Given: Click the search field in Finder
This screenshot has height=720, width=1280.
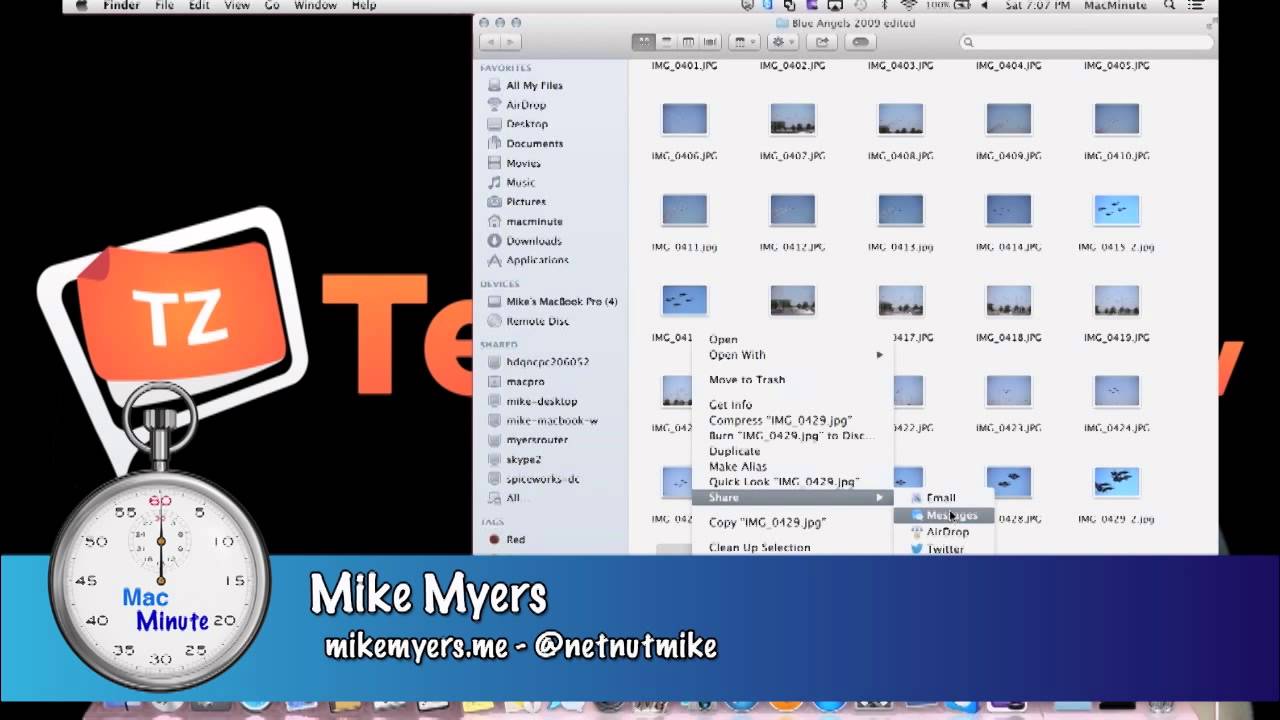Looking at the screenshot, I should pyautogui.click(x=1085, y=42).
